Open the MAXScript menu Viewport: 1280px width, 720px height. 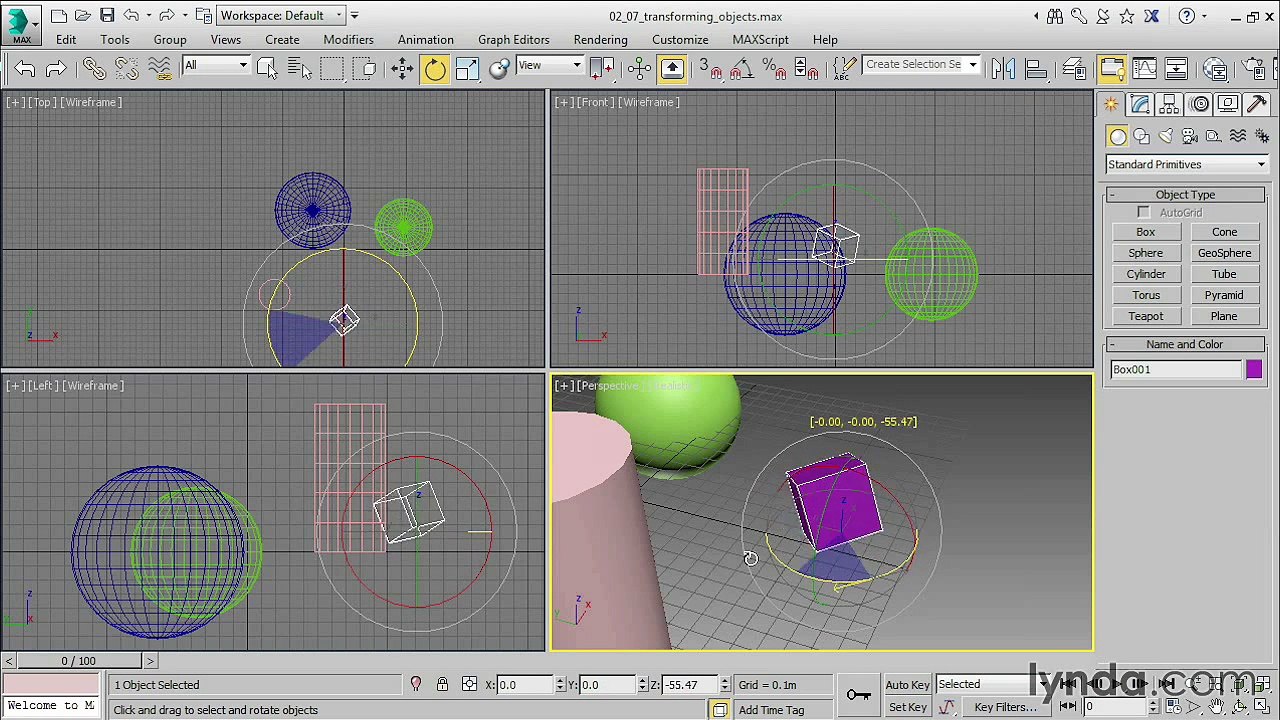click(760, 40)
